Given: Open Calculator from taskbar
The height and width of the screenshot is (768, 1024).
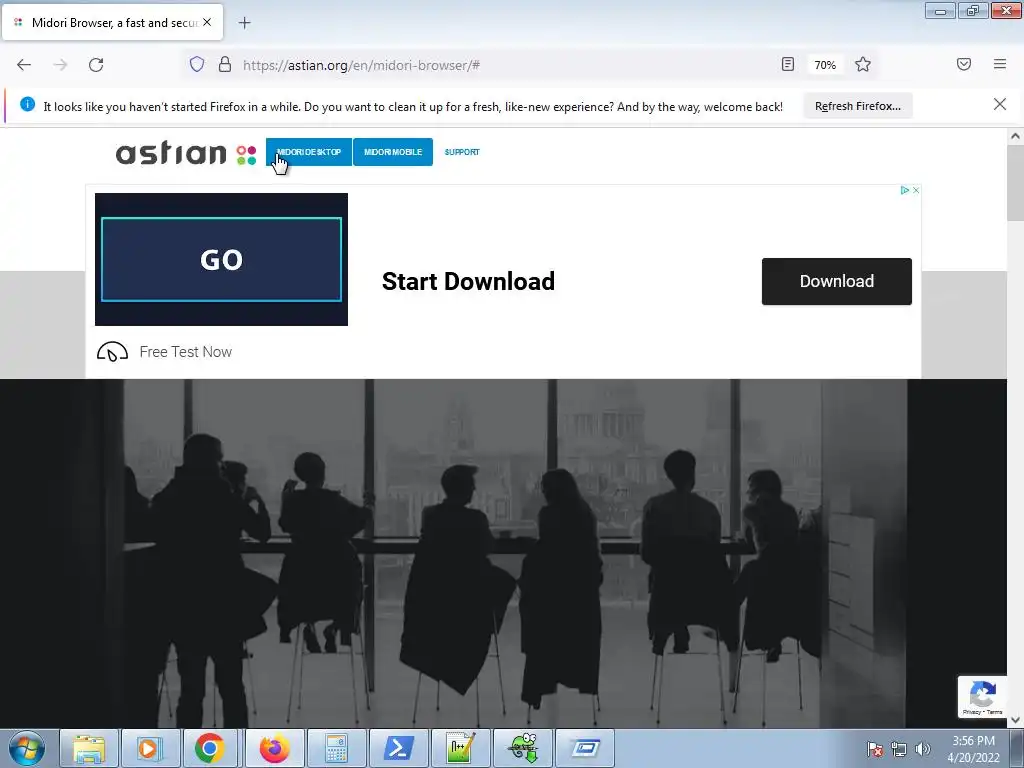Looking at the screenshot, I should (336, 748).
